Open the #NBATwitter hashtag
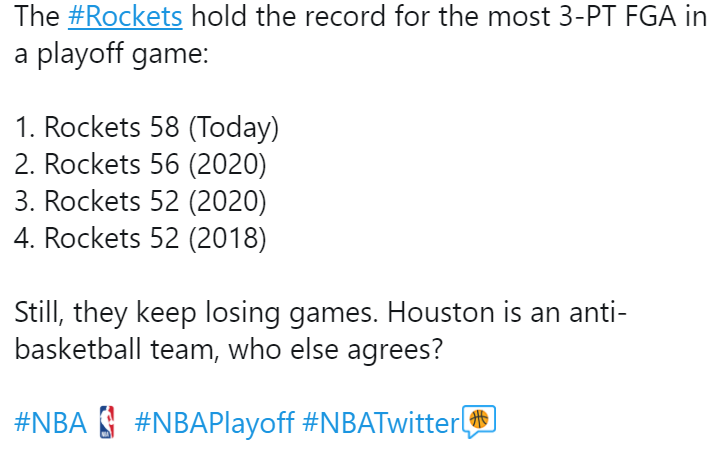Image resolution: width=728 pixels, height=456 pixels. 381,423
